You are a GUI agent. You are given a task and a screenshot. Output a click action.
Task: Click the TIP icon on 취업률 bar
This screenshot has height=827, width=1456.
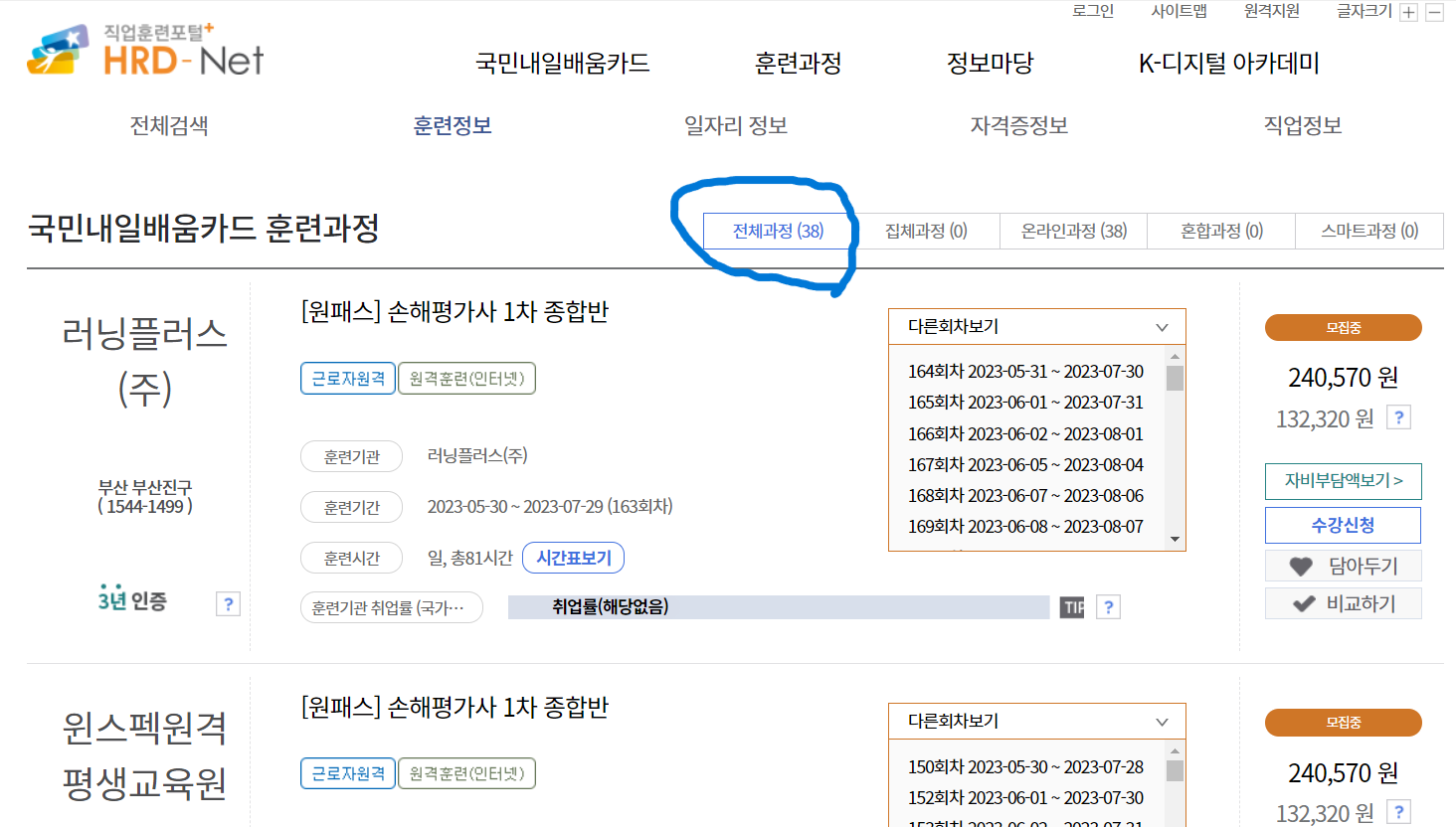tap(1072, 607)
